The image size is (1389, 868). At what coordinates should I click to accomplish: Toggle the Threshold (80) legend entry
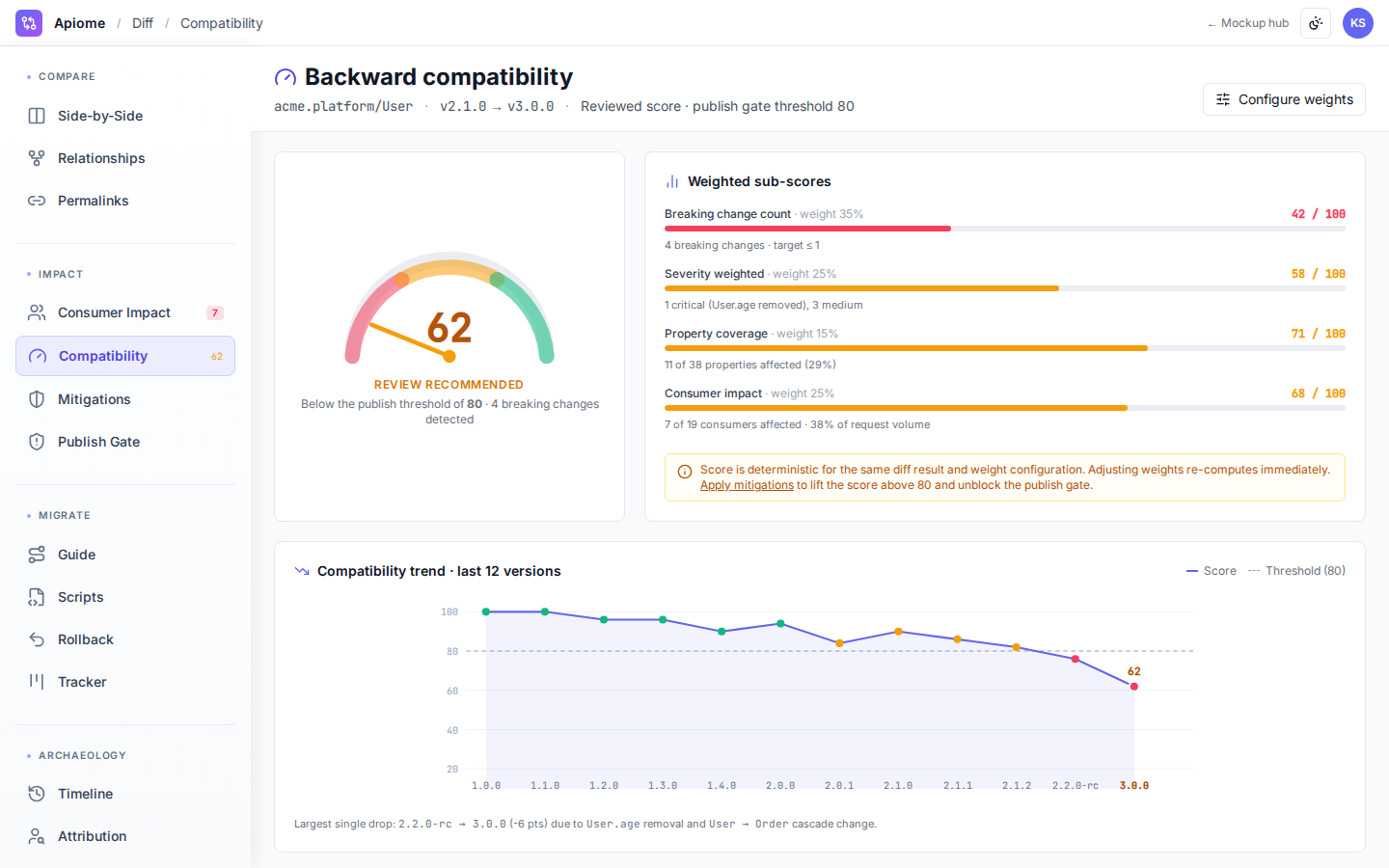1296,571
